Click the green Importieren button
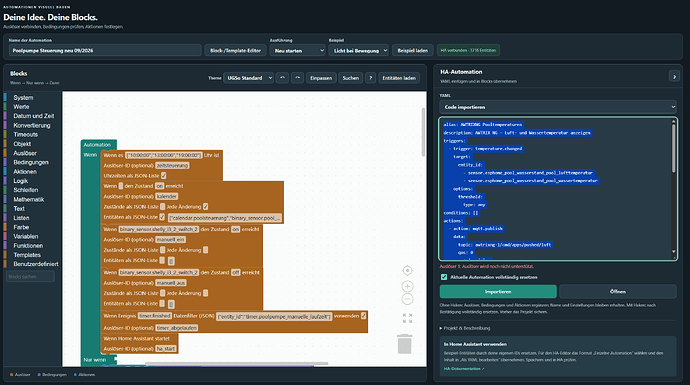Screen dimensions: 690x385 498,291
